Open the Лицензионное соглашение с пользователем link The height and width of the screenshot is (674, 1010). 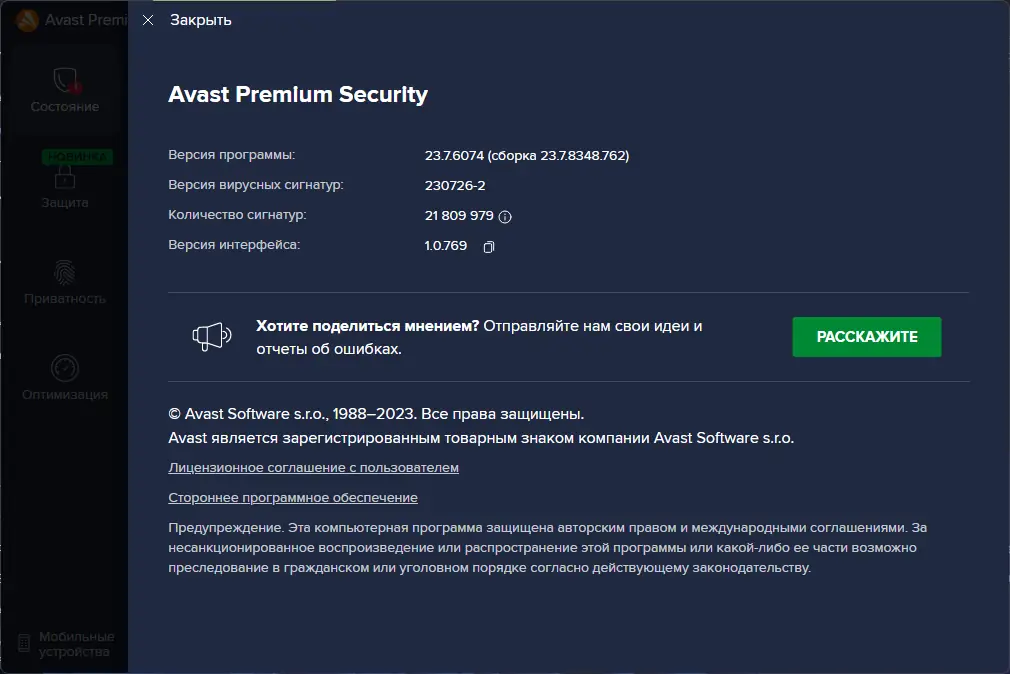314,467
